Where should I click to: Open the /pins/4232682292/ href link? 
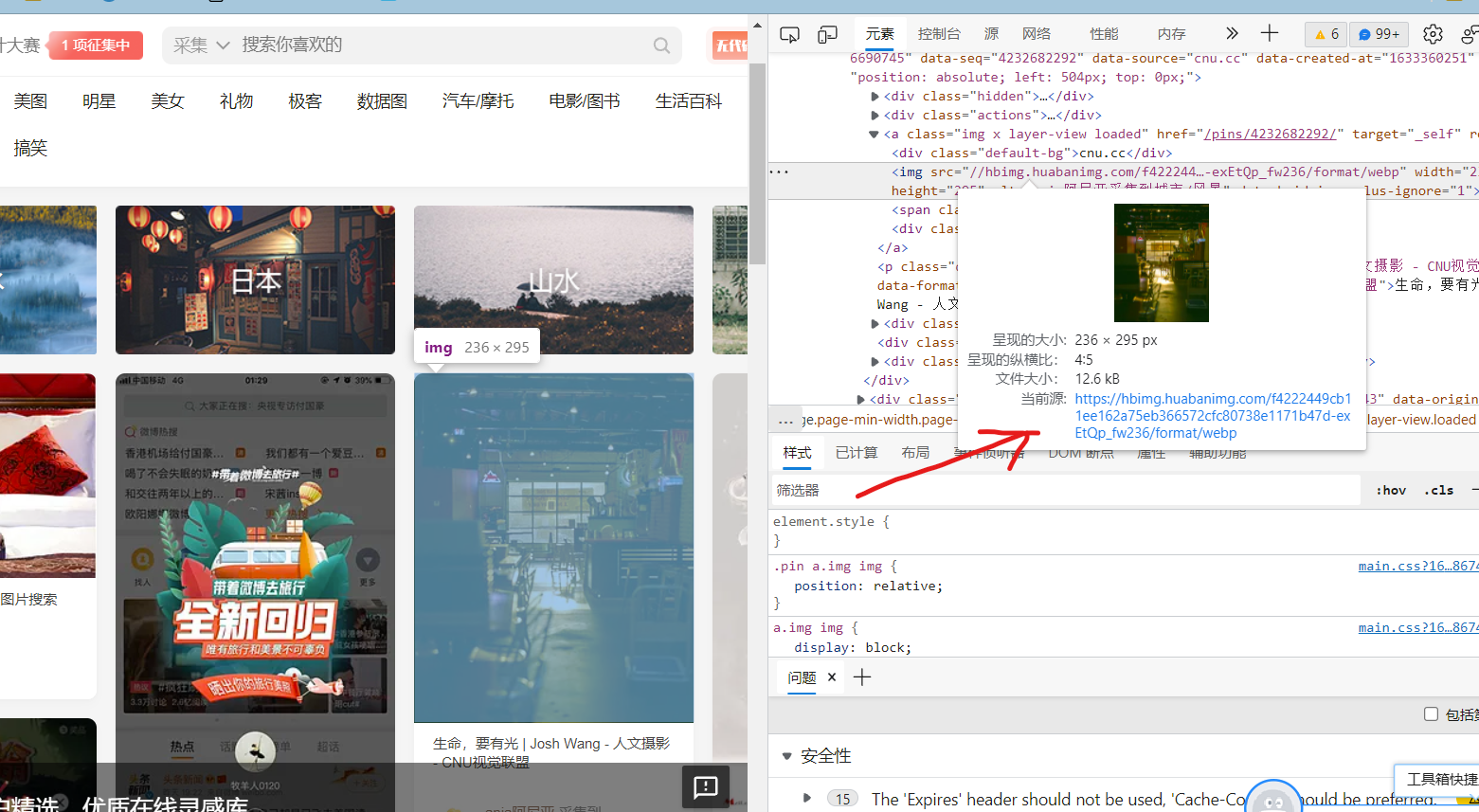tap(1270, 134)
